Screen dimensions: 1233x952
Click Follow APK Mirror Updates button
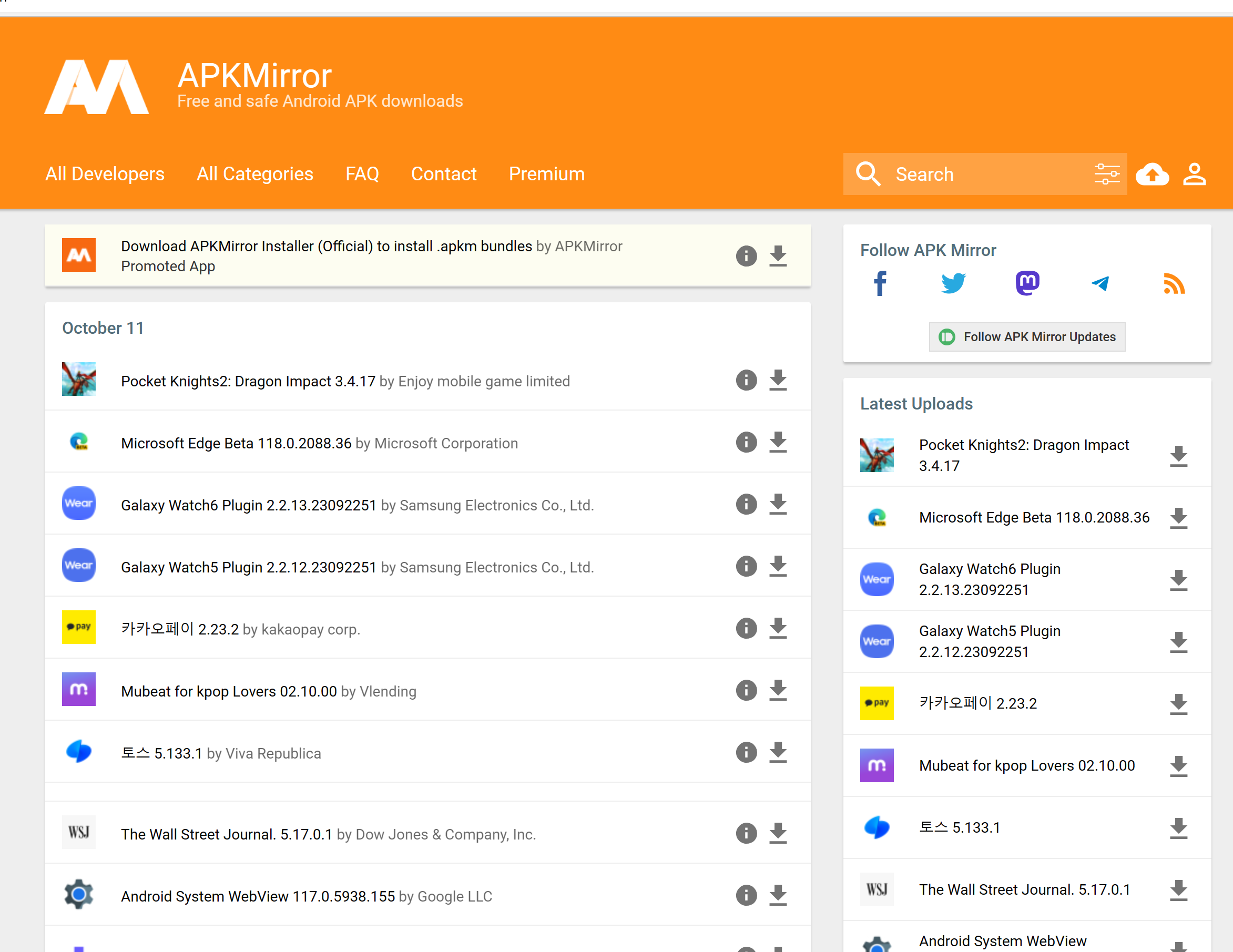[x=1026, y=337]
